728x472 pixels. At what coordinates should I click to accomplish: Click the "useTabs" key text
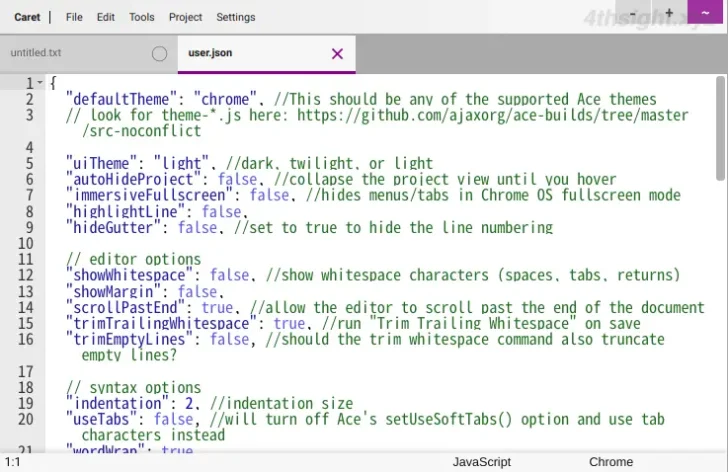coord(101,419)
